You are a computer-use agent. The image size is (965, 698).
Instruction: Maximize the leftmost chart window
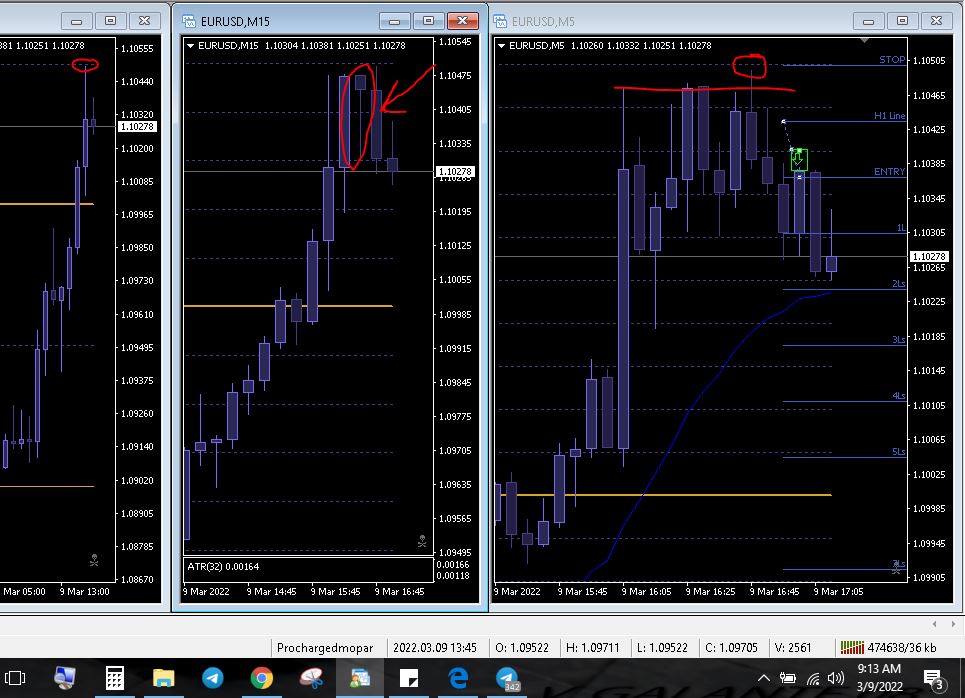point(110,21)
